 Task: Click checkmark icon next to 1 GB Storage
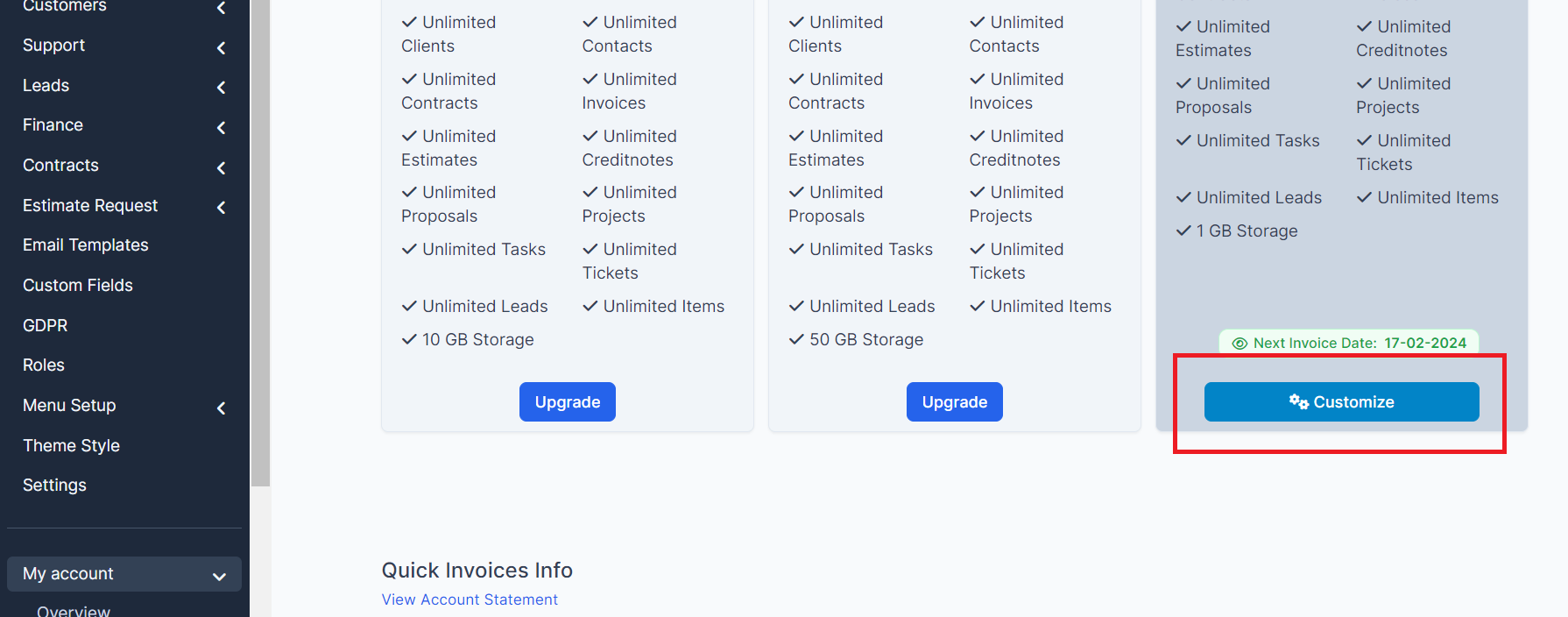click(x=1183, y=230)
